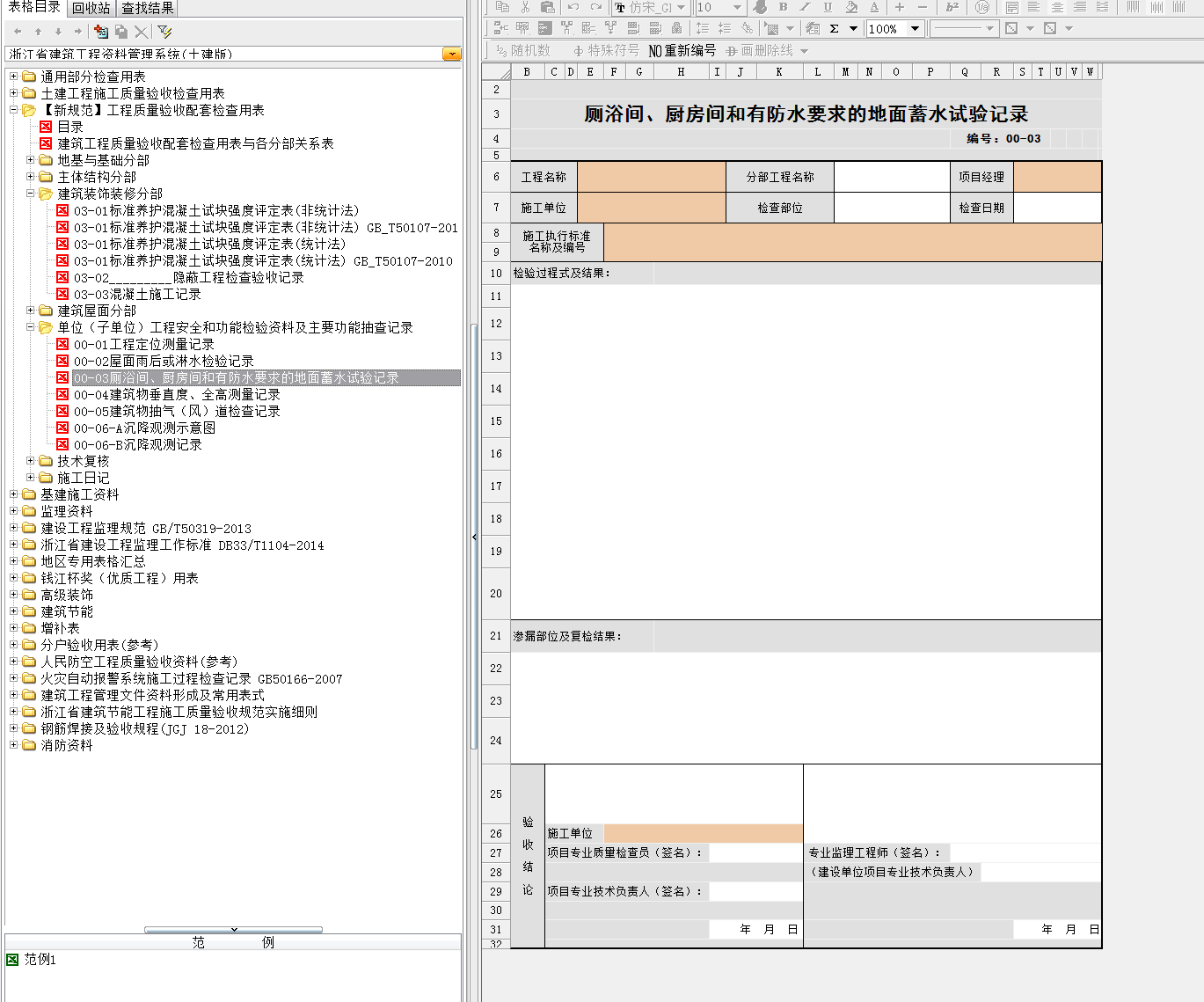Expand the 通用部分检查用表 folder
The height and width of the screenshot is (1002, 1204).
(x=13, y=77)
